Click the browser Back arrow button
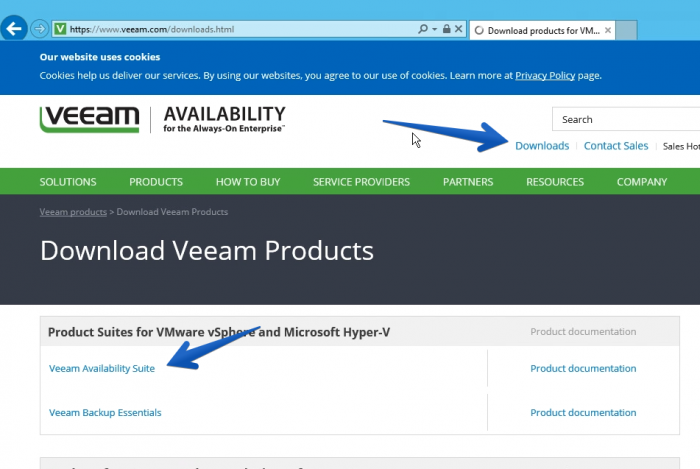Screen dimensions: 700x469 click(x=14, y=29)
